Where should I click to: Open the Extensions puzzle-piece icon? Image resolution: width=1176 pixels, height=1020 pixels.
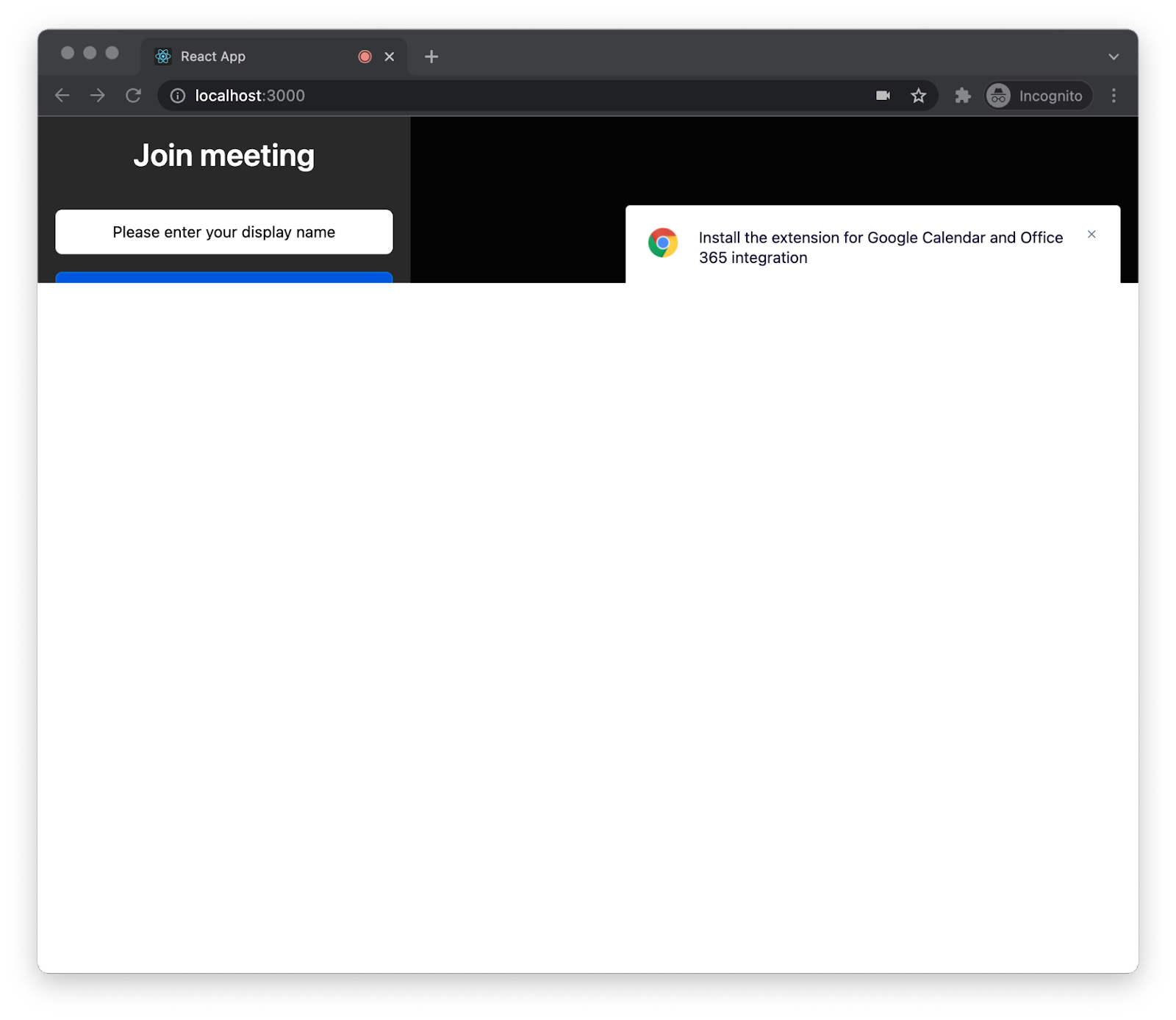click(962, 96)
